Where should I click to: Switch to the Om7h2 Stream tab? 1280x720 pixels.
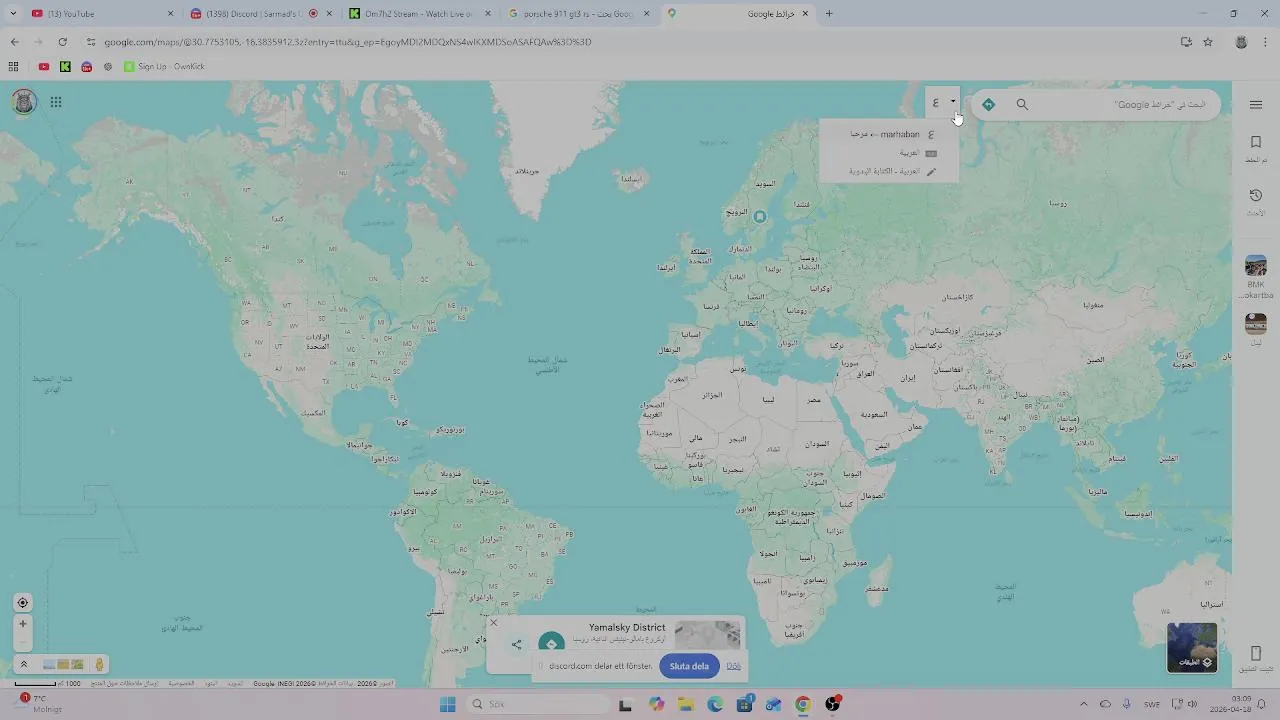click(x=419, y=14)
